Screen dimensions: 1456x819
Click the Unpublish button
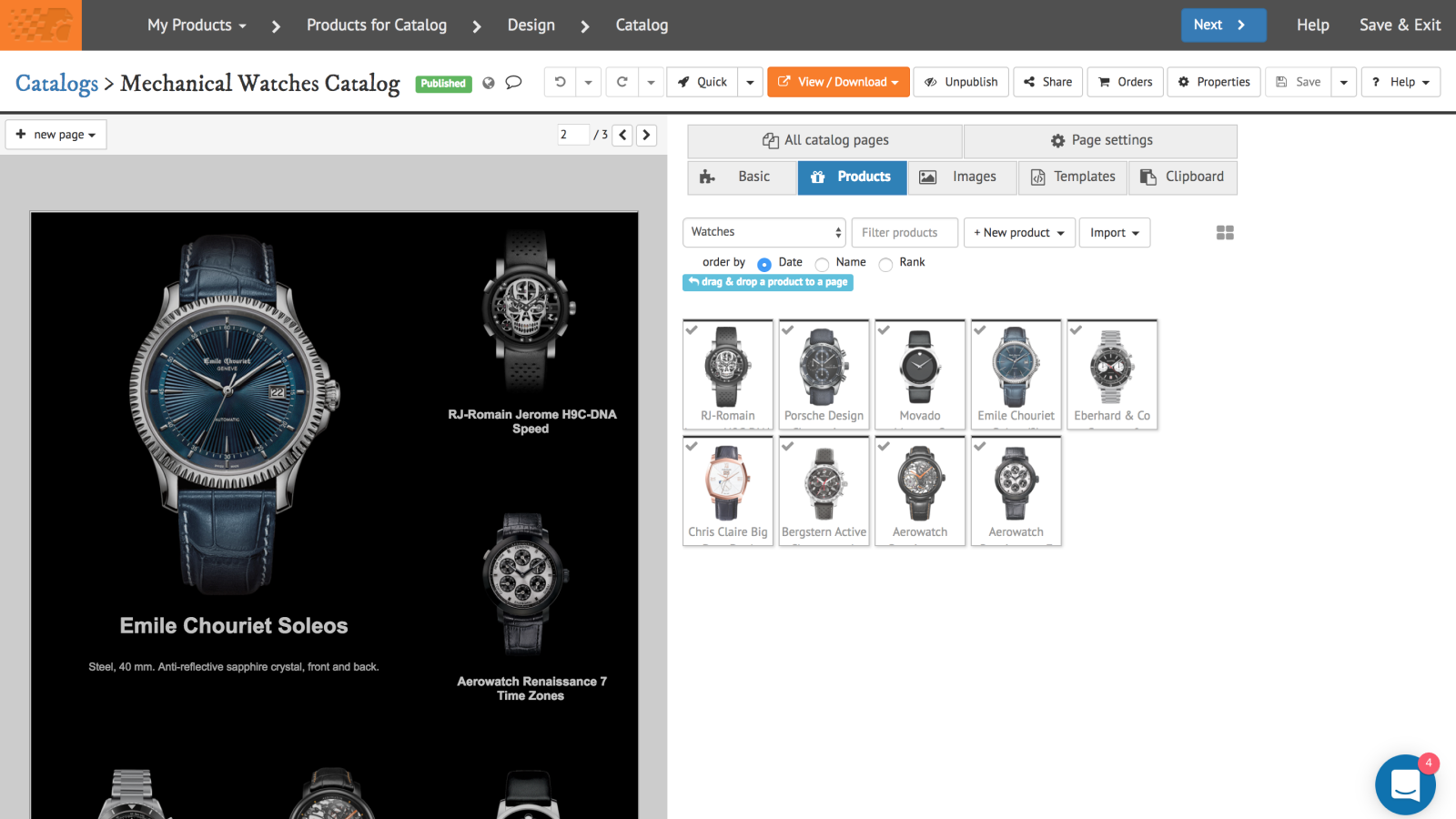960,82
